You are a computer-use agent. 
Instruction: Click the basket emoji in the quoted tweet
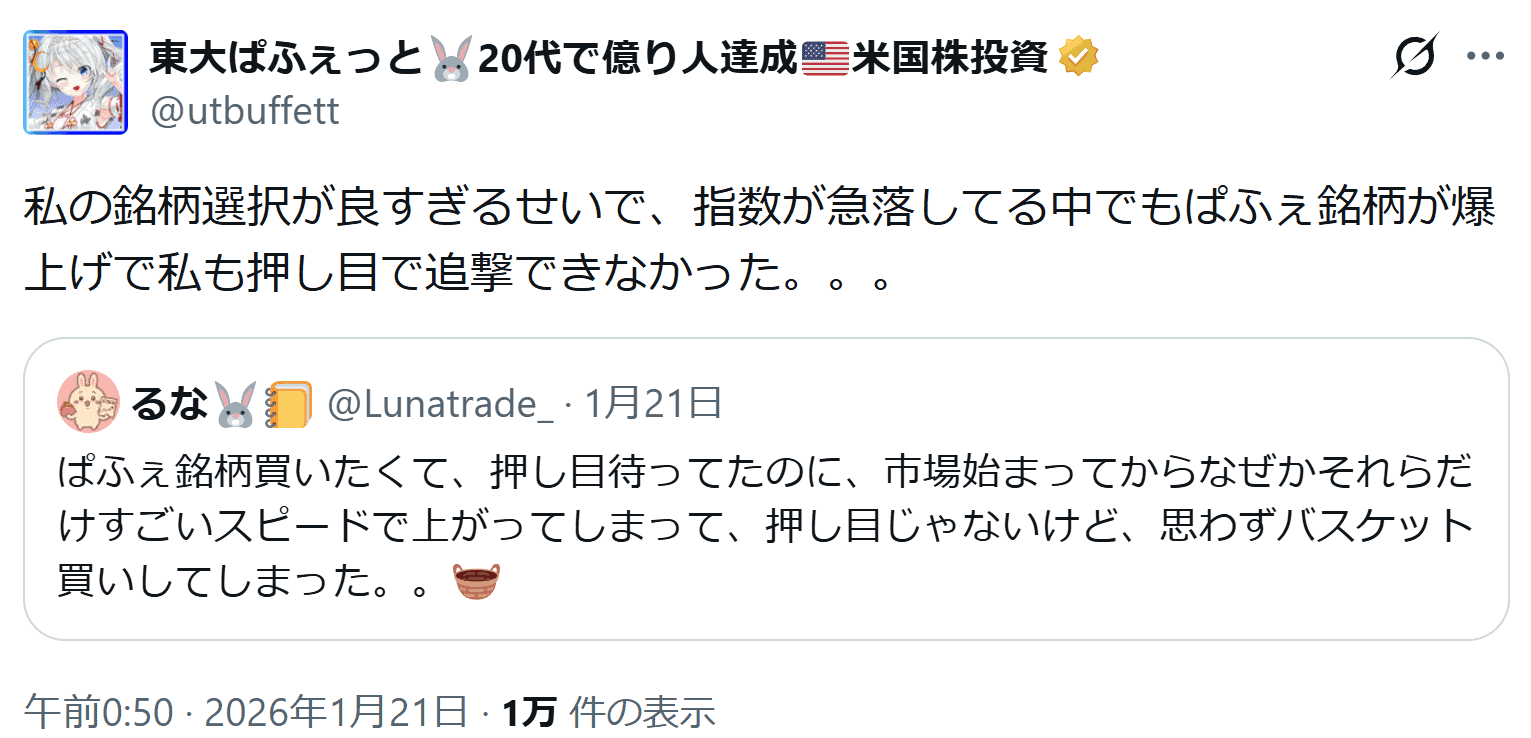click(476, 582)
